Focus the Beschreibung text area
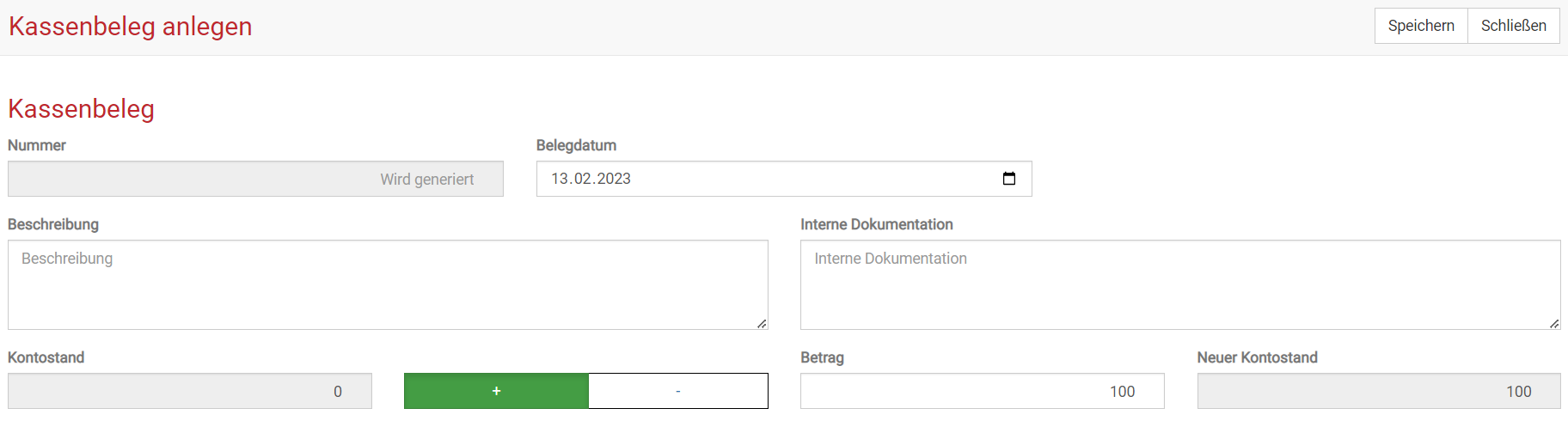Screen dimensions: 1568x433 tap(387, 284)
